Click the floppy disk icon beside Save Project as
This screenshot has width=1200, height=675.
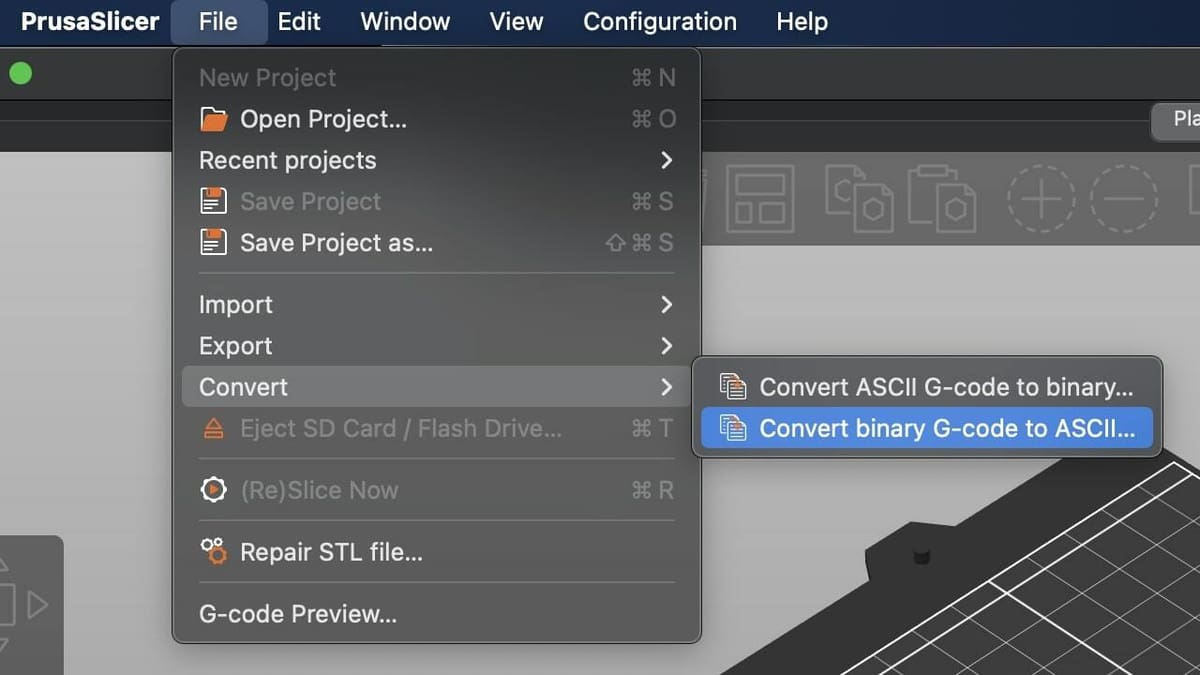click(214, 243)
